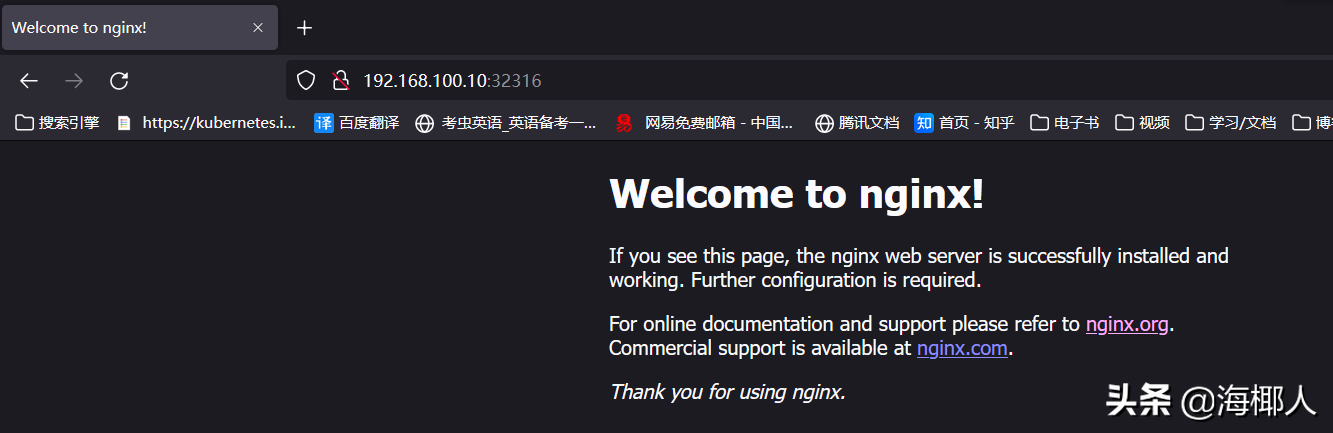Open the 首页 - 知乎 bookmark
The height and width of the screenshot is (433, 1333).
(x=965, y=123)
